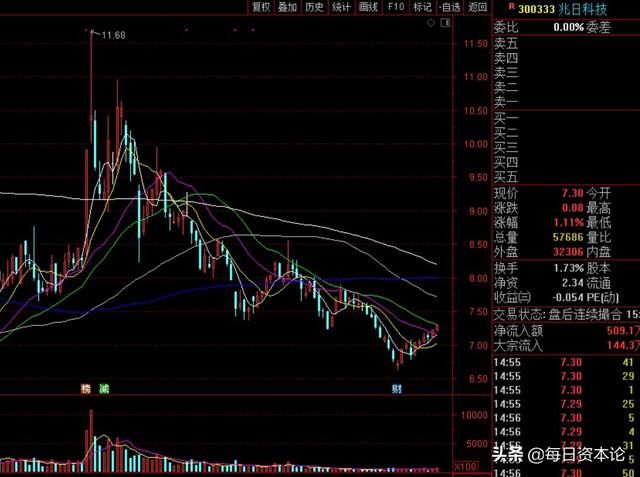Screen dimensions: 640x477
Task: Click the 标记 mark button
Action: click(423, 7)
